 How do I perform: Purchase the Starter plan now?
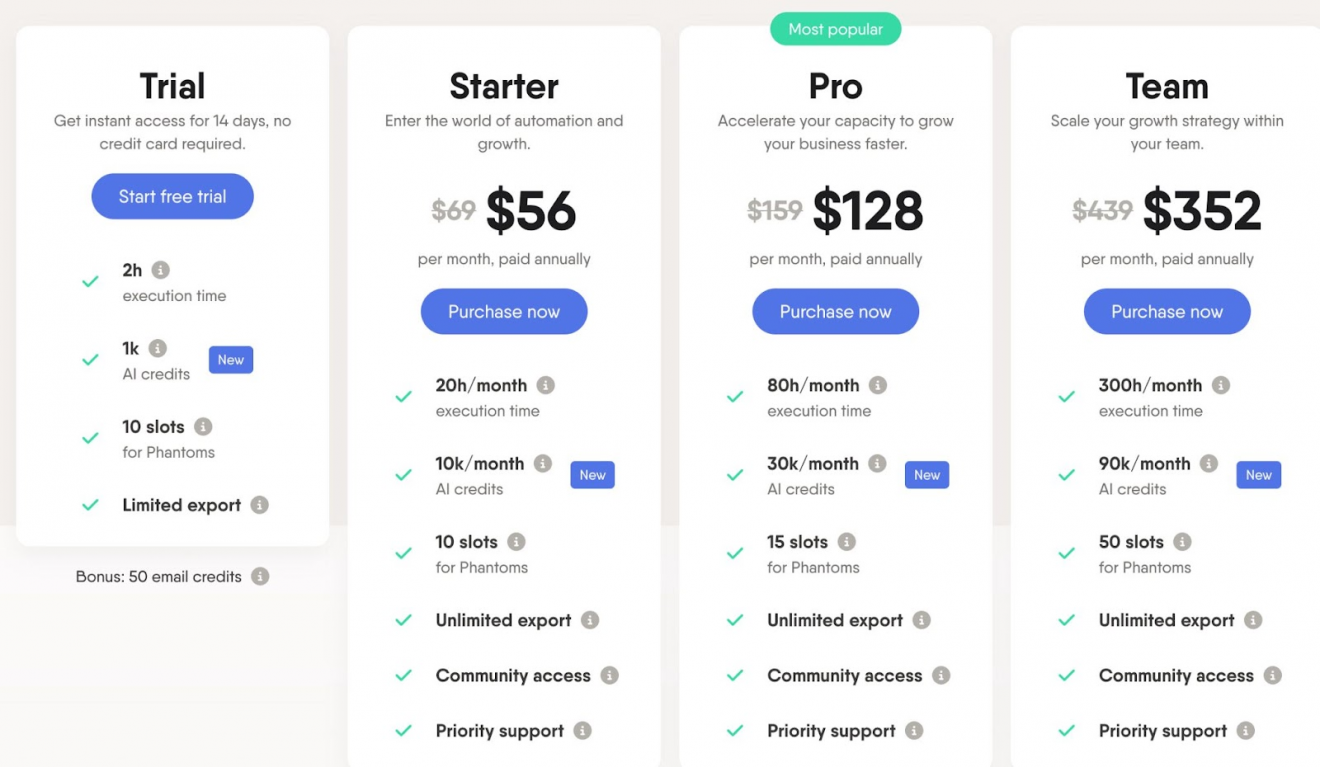[504, 311]
